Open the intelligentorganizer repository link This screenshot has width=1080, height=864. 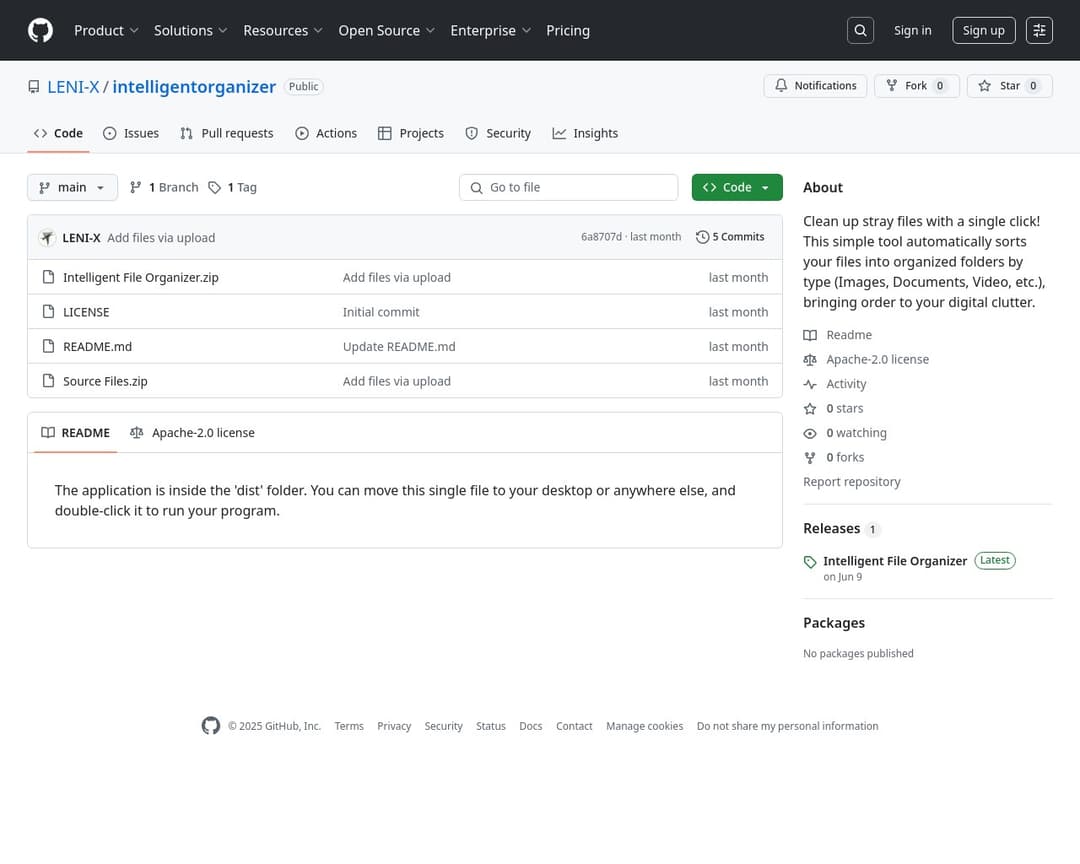point(194,87)
